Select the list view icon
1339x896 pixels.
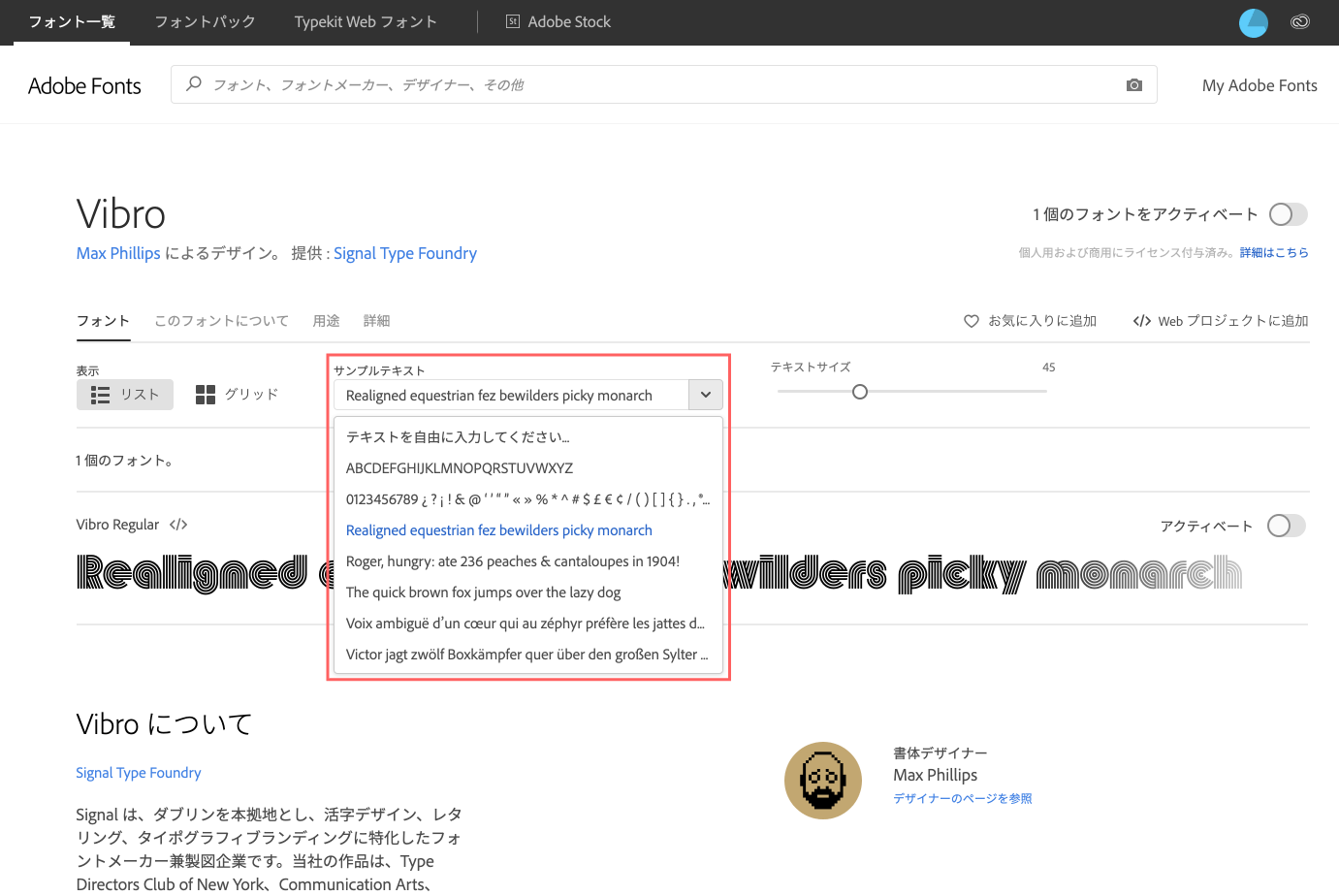point(100,395)
